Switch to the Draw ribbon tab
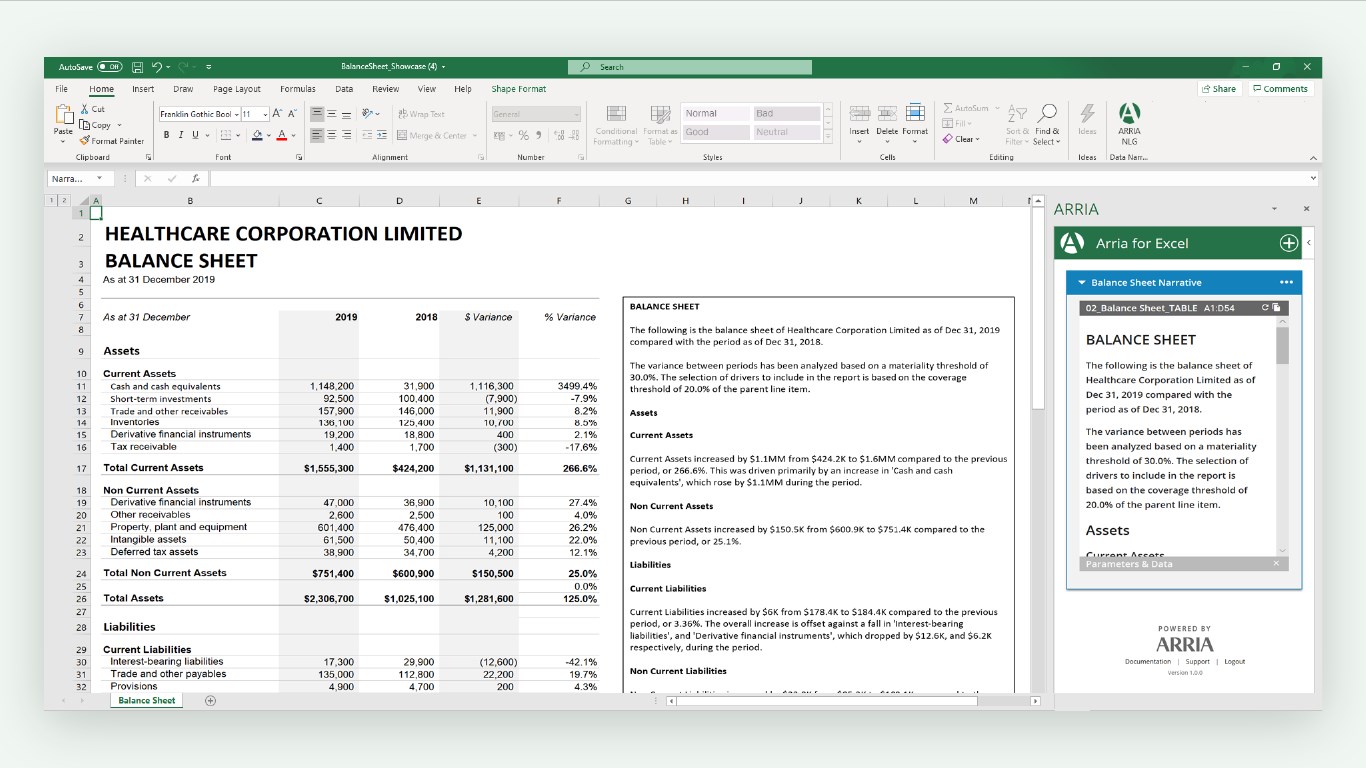1366x768 pixels. (x=183, y=89)
